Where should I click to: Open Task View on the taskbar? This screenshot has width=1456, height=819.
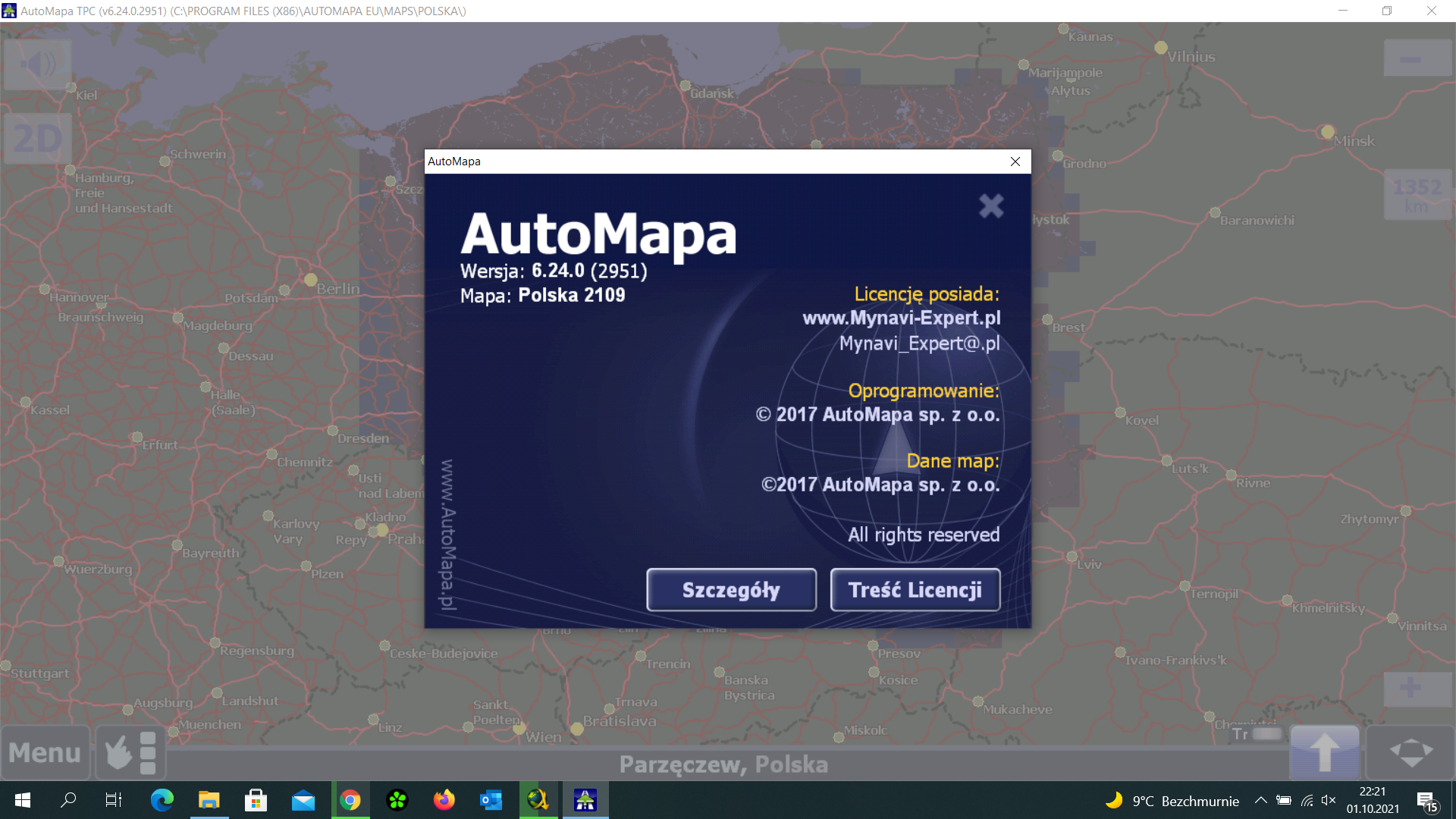(114, 800)
